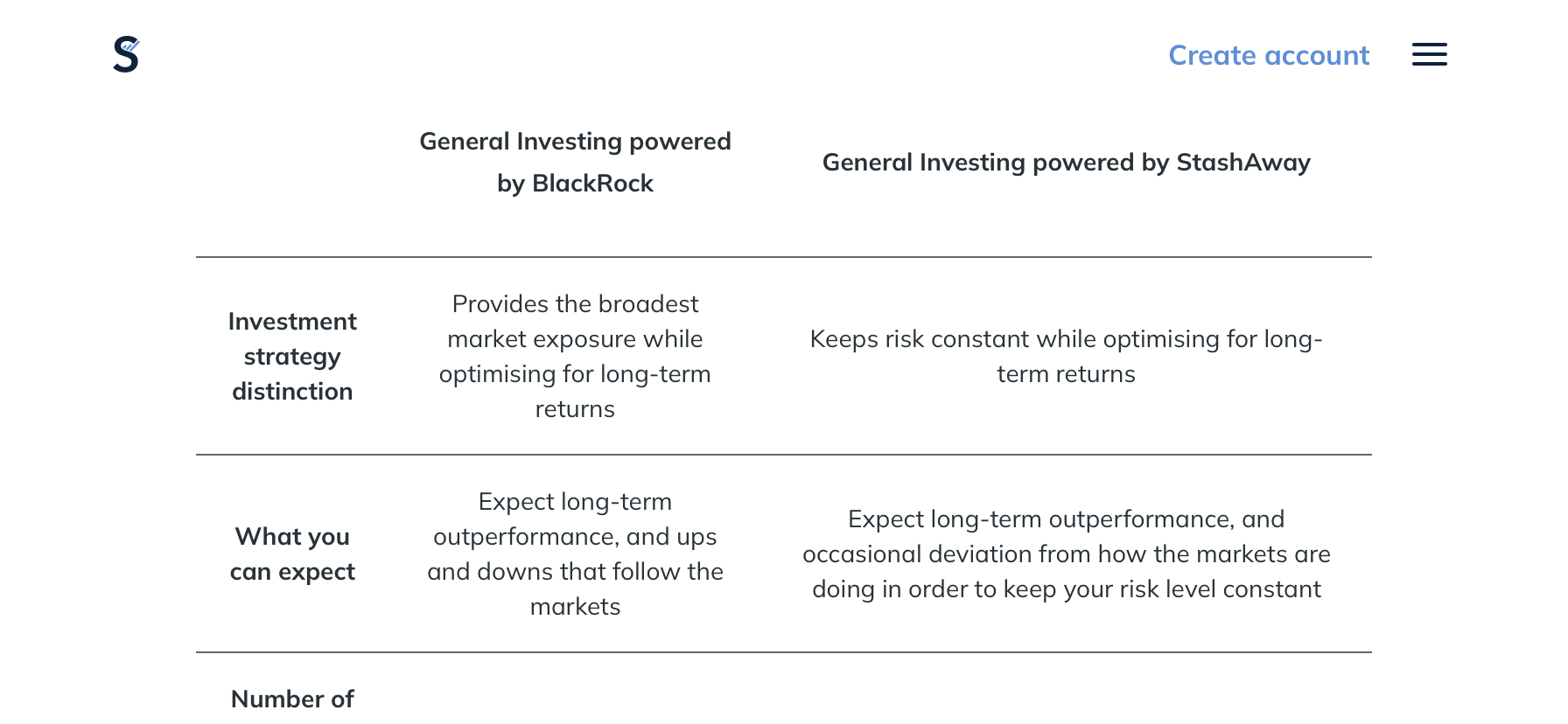Click the Number of row label
Viewport: 1568px width, 724px height.
(x=292, y=700)
